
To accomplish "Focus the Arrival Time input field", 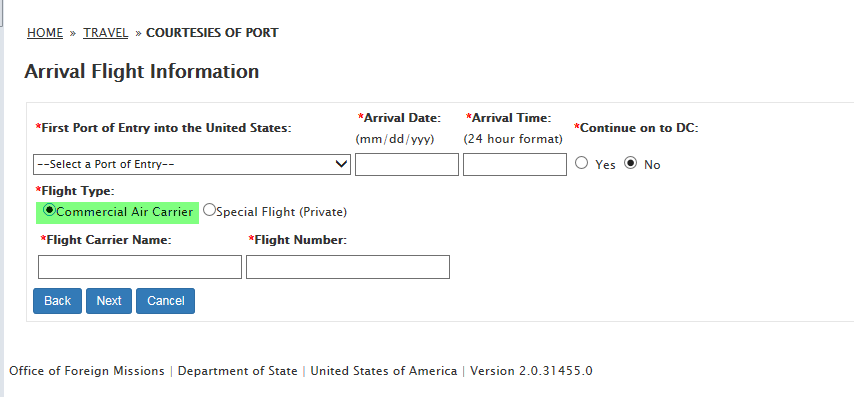I will (515, 164).
